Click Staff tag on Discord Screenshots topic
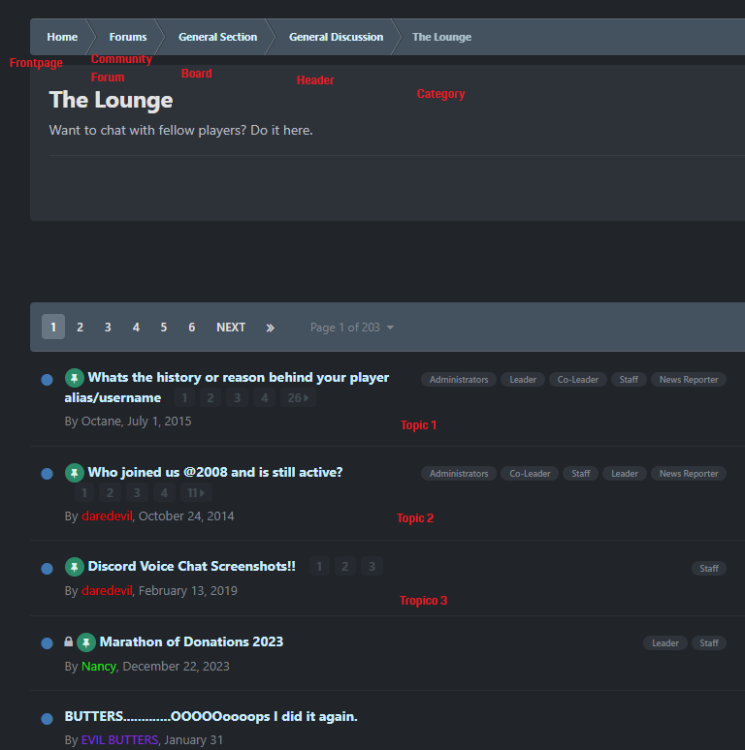The height and width of the screenshot is (750, 745). (709, 568)
